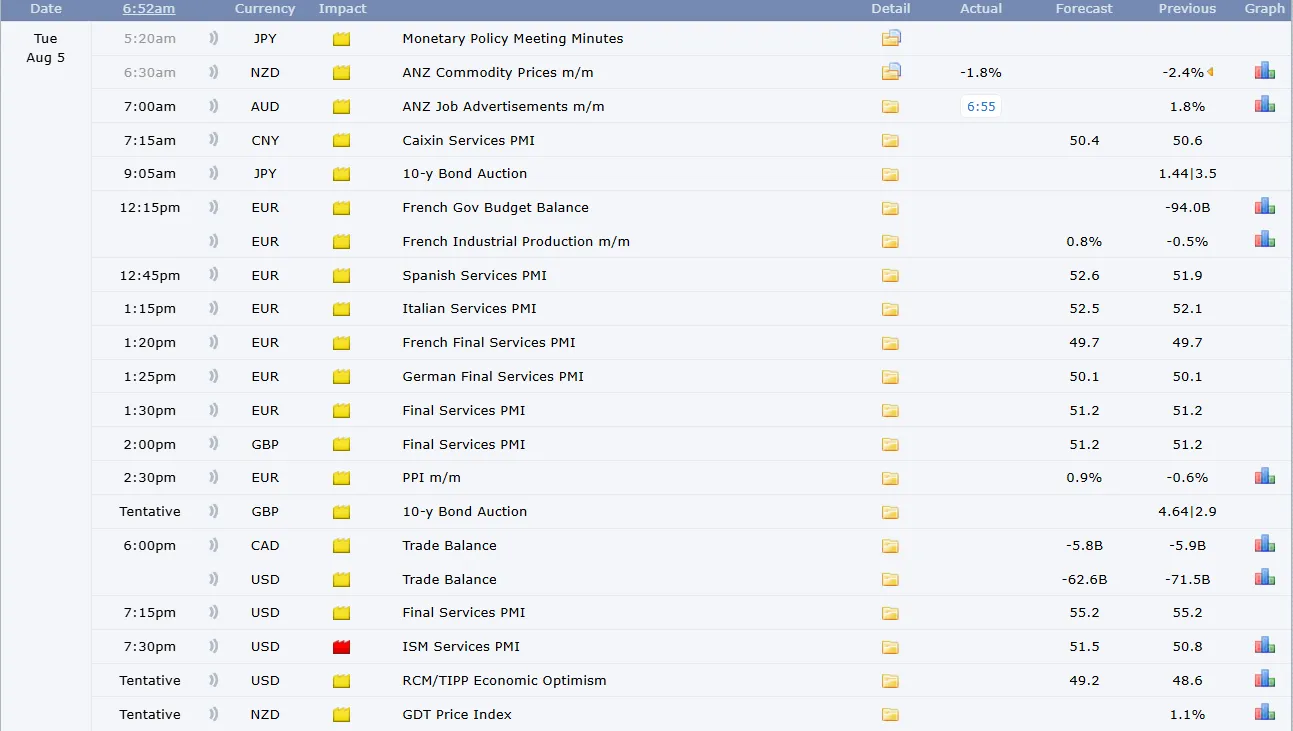The height and width of the screenshot is (731, 1293).
Task: Open graph for EUR PPI m/m
Action: 1264,477
